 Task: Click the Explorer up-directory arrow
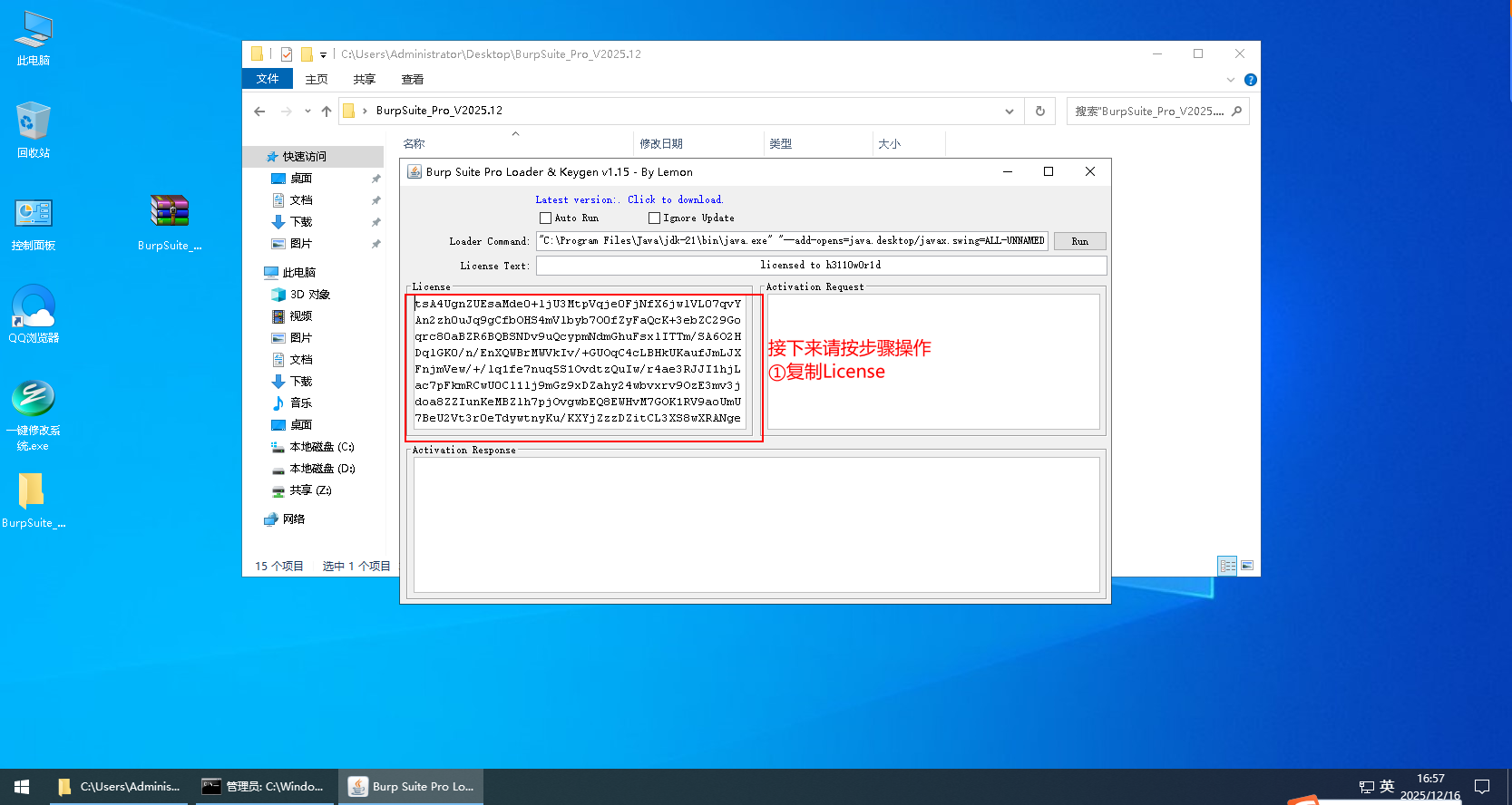point(327,112)
